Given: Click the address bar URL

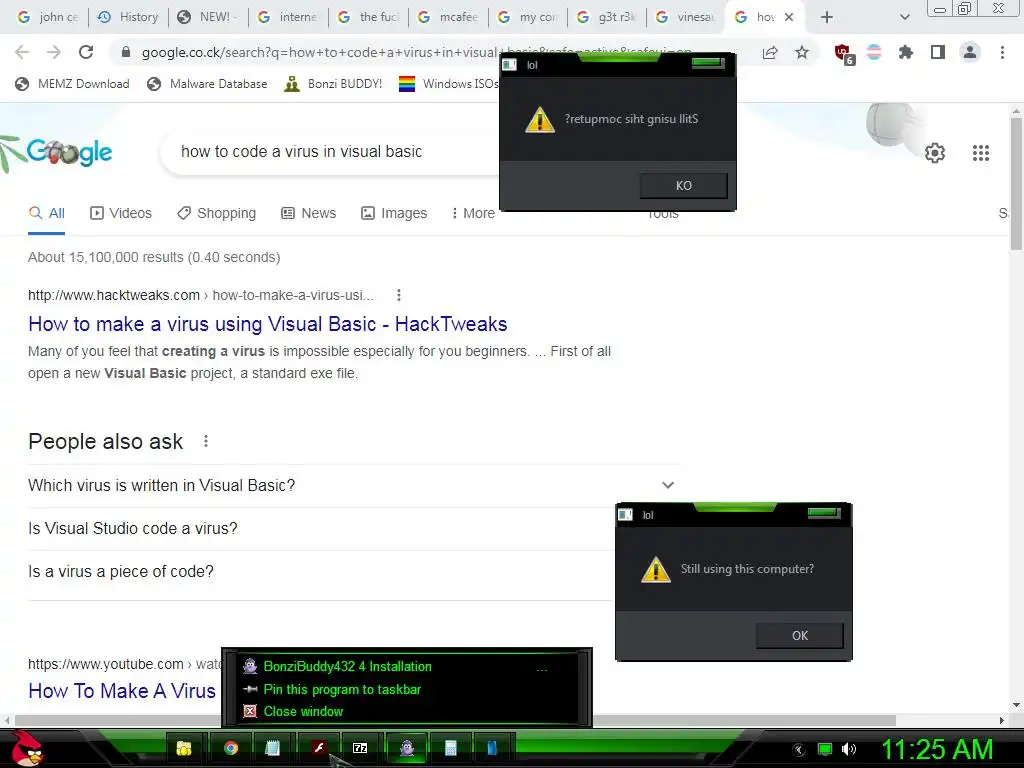Looking at the screenshot, I should point(418,52).
